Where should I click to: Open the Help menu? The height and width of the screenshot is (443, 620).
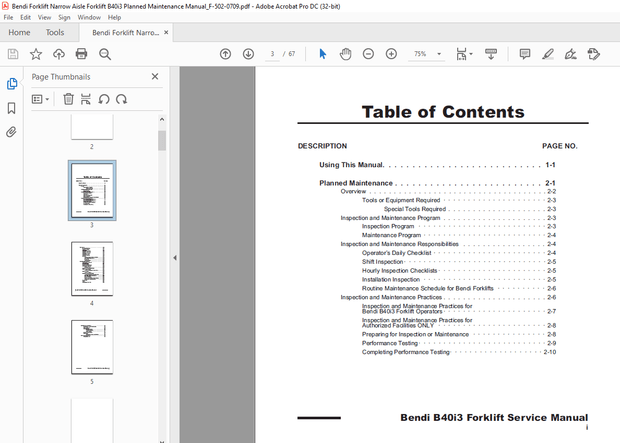114,17
